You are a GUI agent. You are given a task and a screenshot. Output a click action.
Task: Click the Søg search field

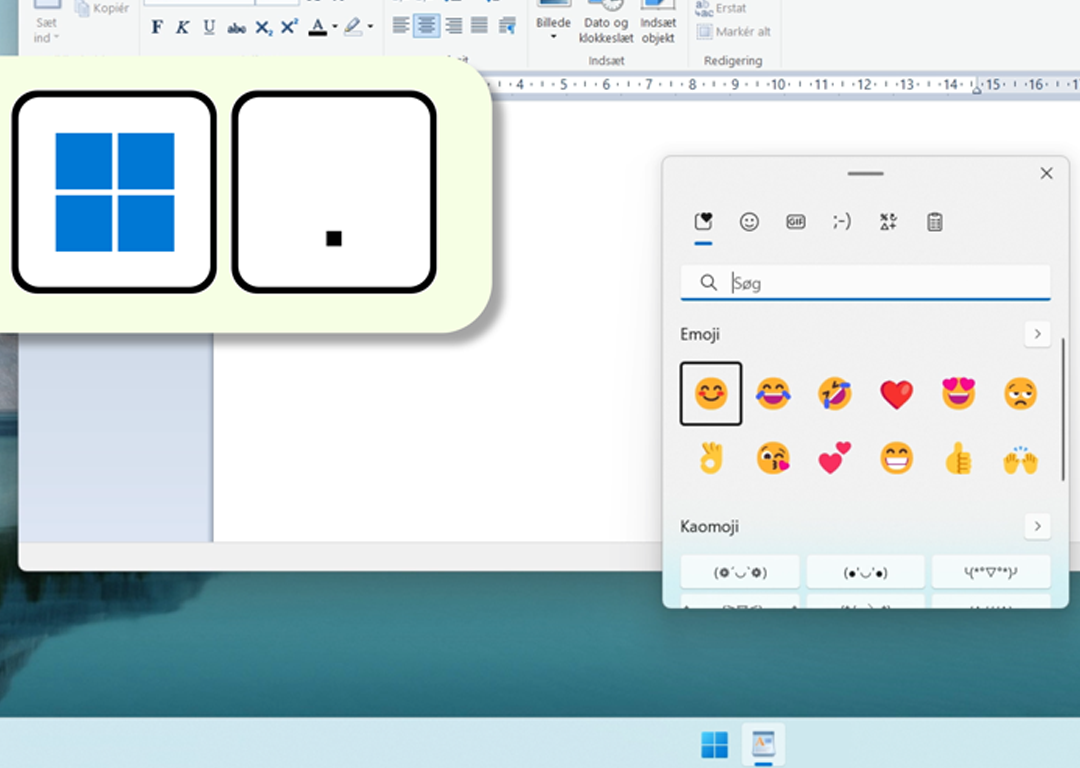point(866,282)
